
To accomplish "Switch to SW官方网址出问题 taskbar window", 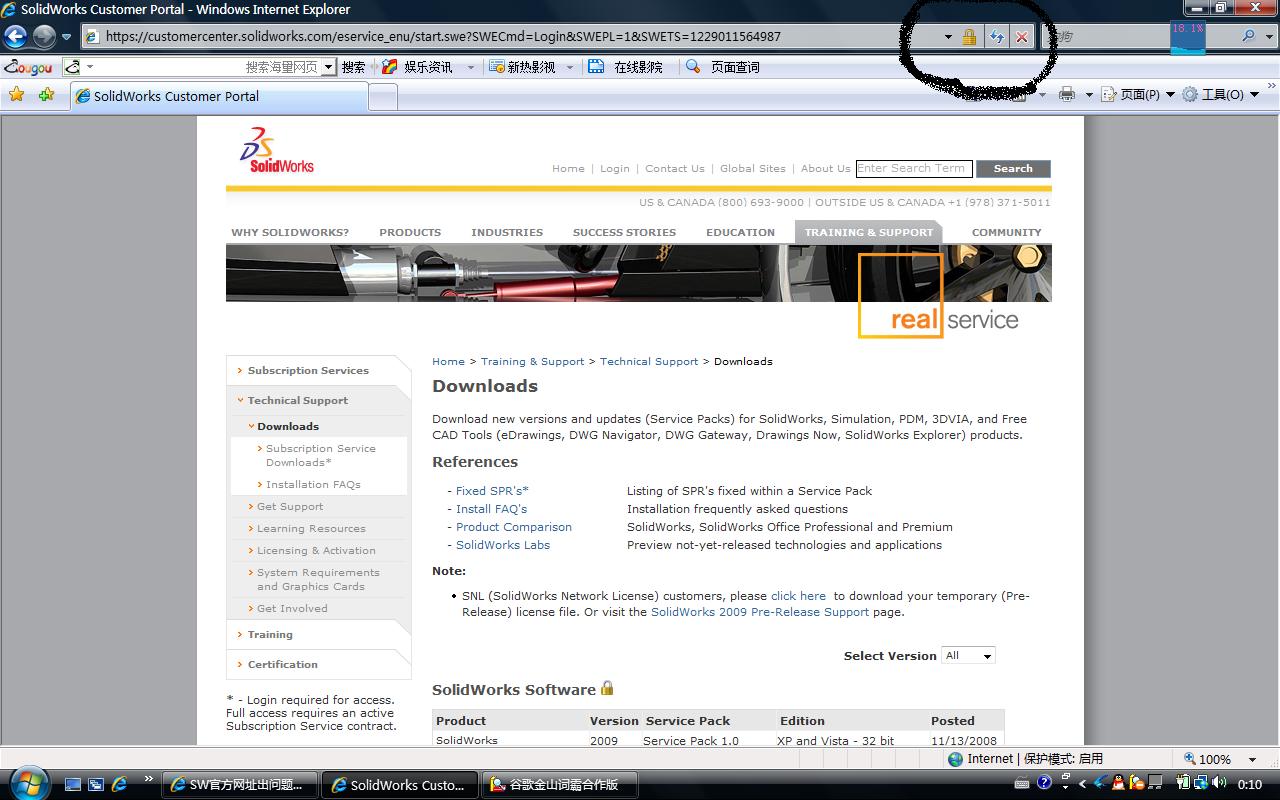I will [x=239, y=785].
